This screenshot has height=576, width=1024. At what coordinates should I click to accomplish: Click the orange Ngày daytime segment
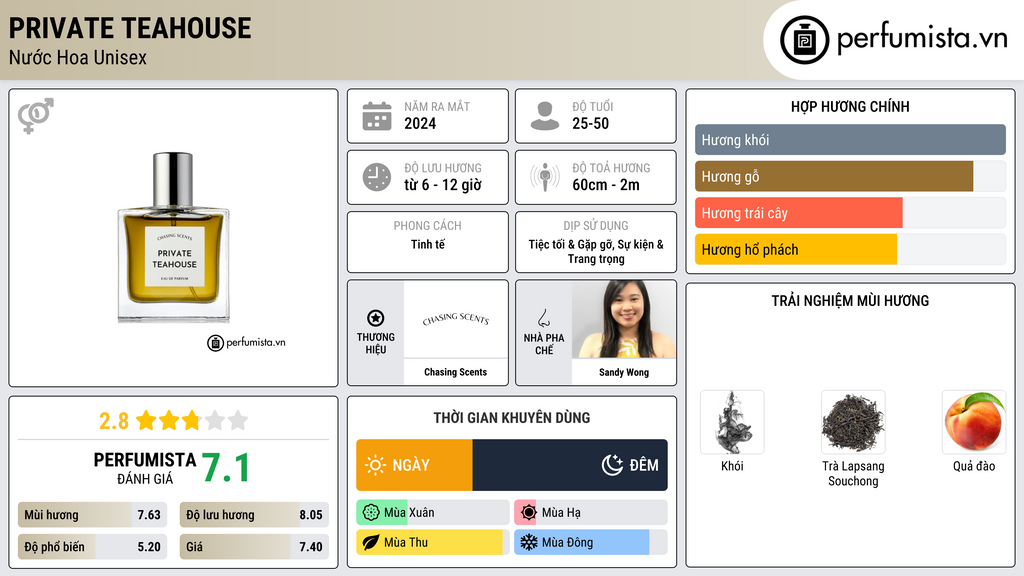[x=414, y=465]
